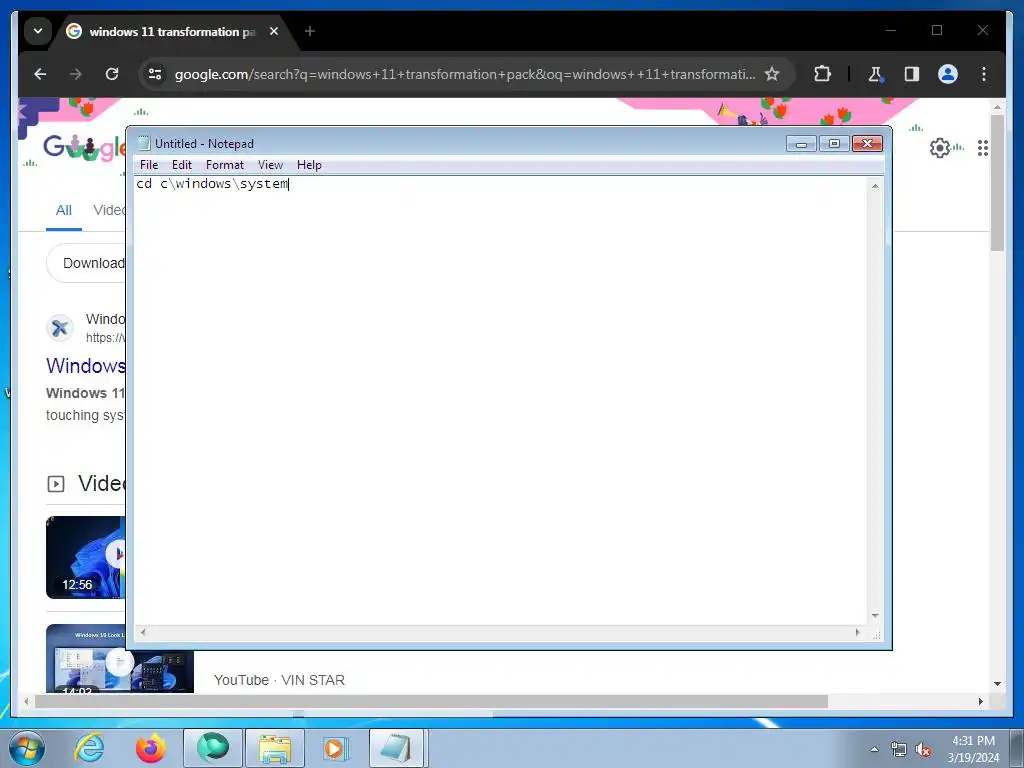Select the windows 11 transformation pack tab
Screen dimensions: 1024x768
point(171,31)
